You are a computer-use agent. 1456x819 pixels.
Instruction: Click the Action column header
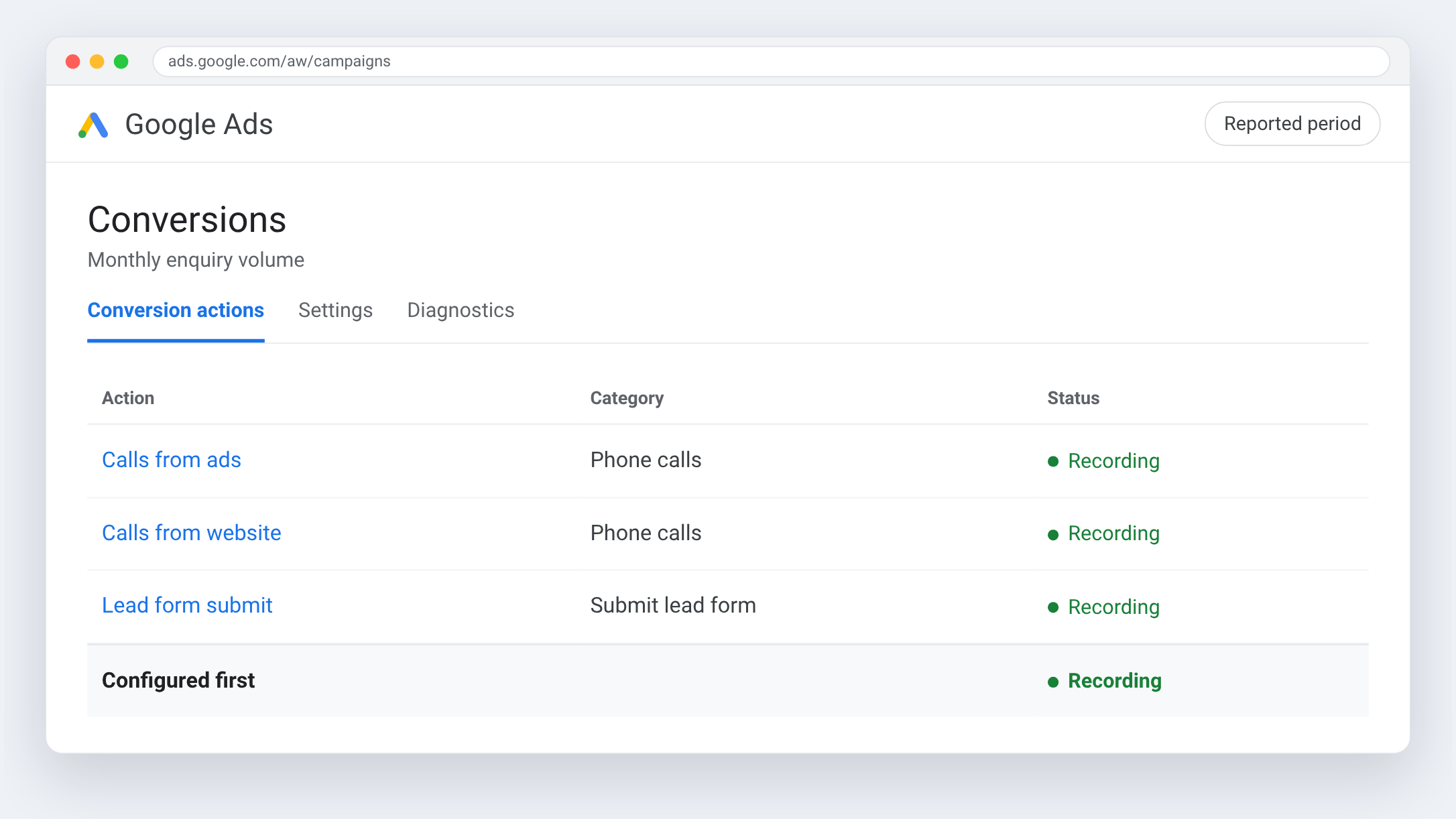click(128, 398)
